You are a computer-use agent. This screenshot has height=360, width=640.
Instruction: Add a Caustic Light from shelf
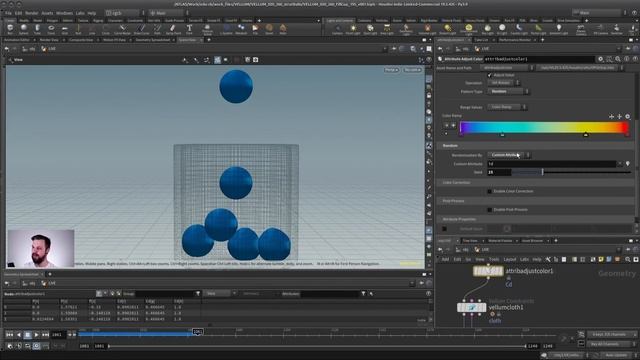[519, 29]
